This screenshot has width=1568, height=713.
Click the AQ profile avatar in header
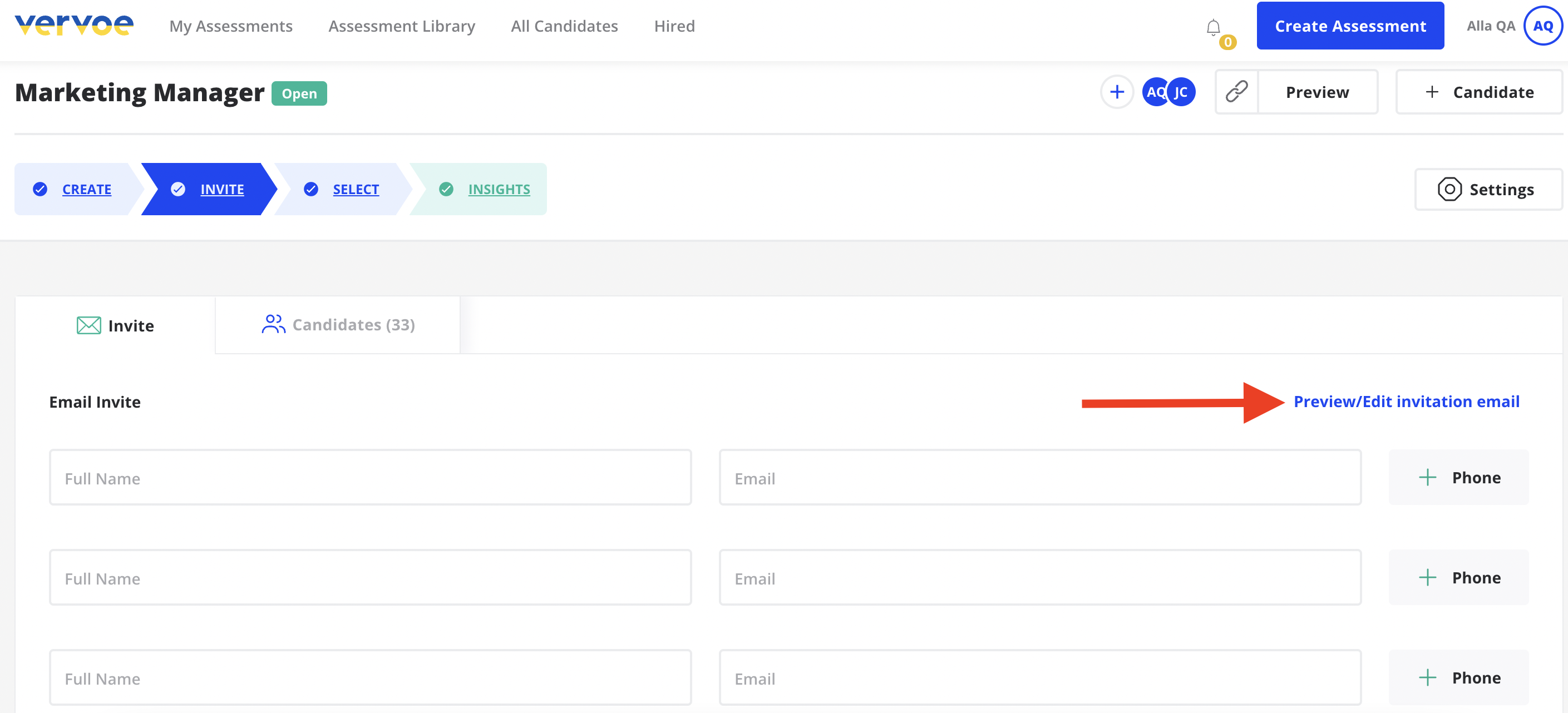1542,26
